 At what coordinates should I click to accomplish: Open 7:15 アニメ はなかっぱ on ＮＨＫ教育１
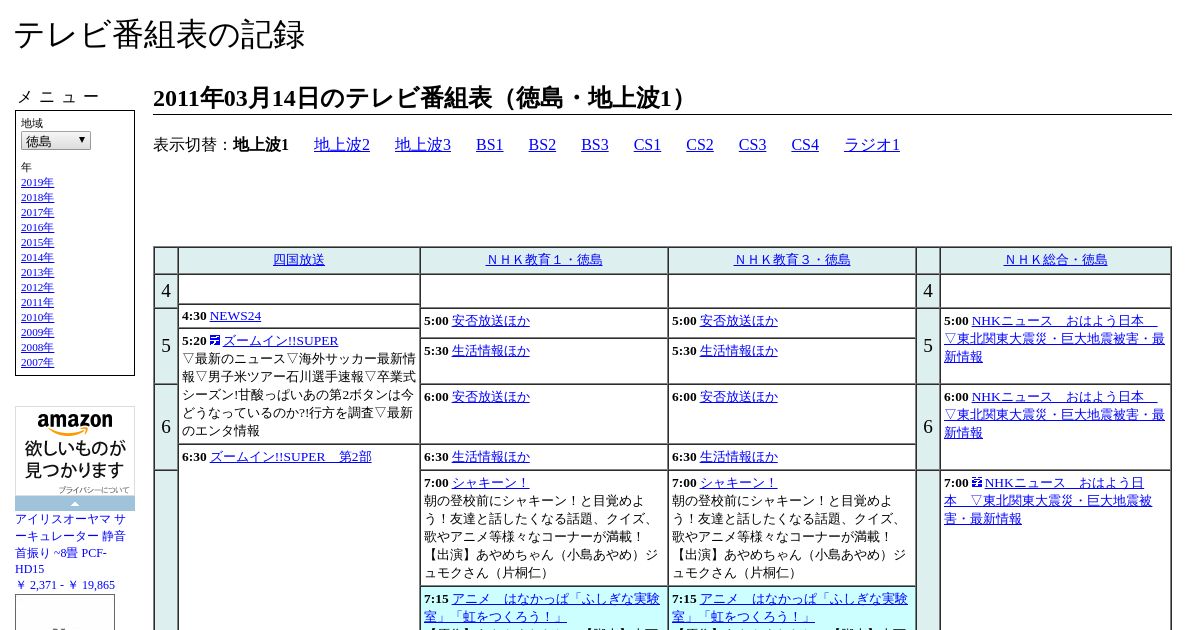pyautogui.click(x=541, y=607)
